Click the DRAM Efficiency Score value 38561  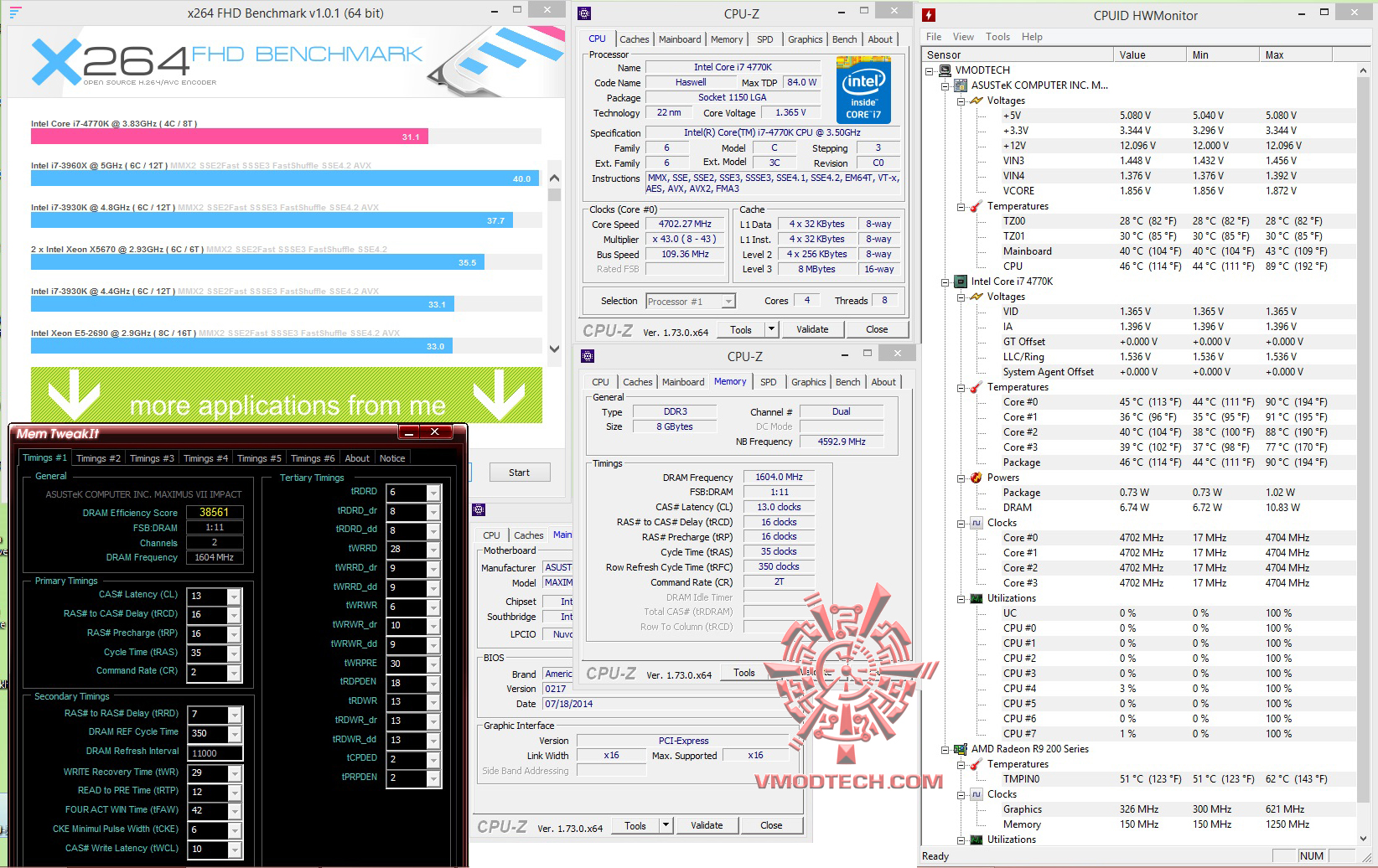click(x=215, y=512)
